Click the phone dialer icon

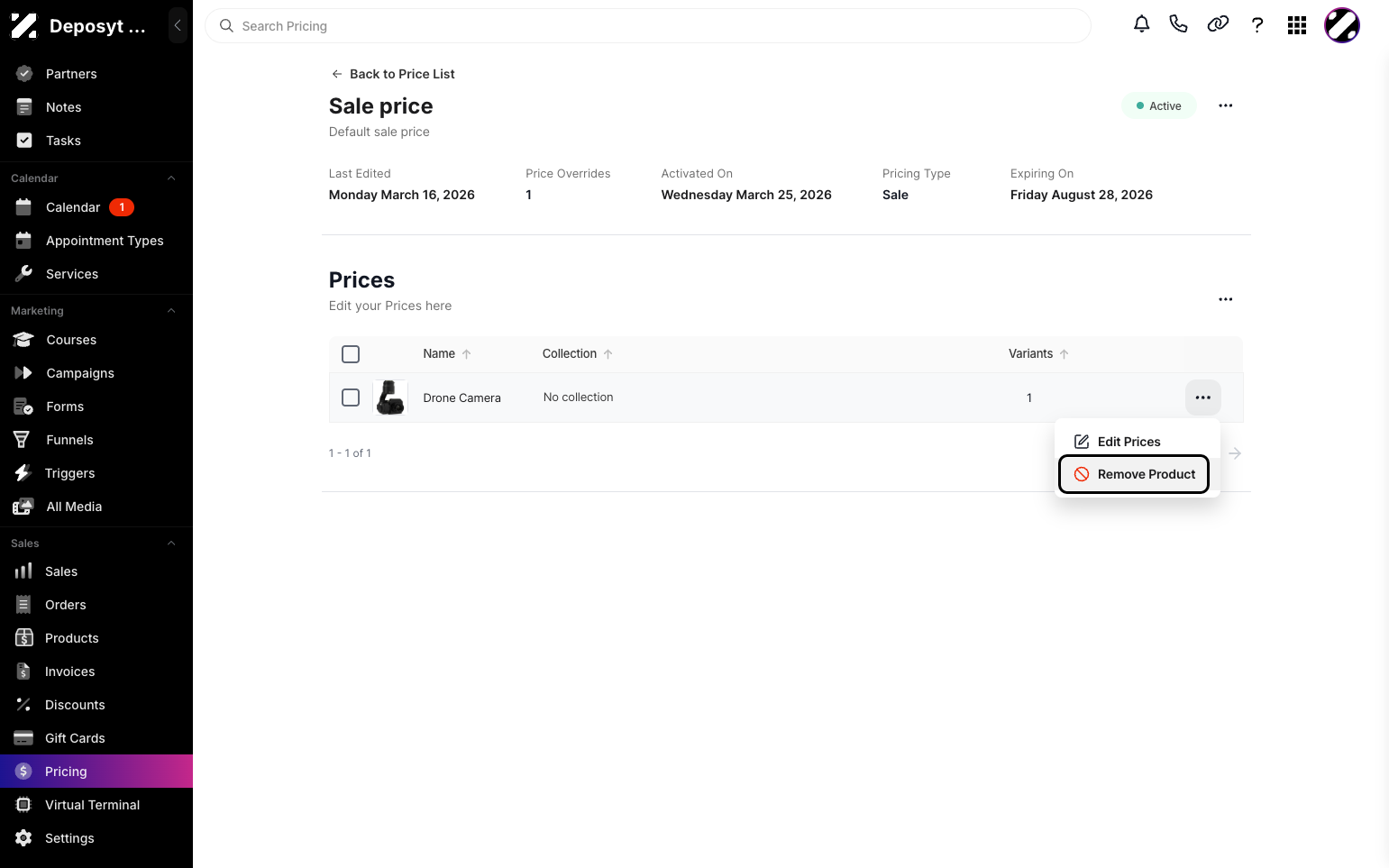click(1178, 24)
